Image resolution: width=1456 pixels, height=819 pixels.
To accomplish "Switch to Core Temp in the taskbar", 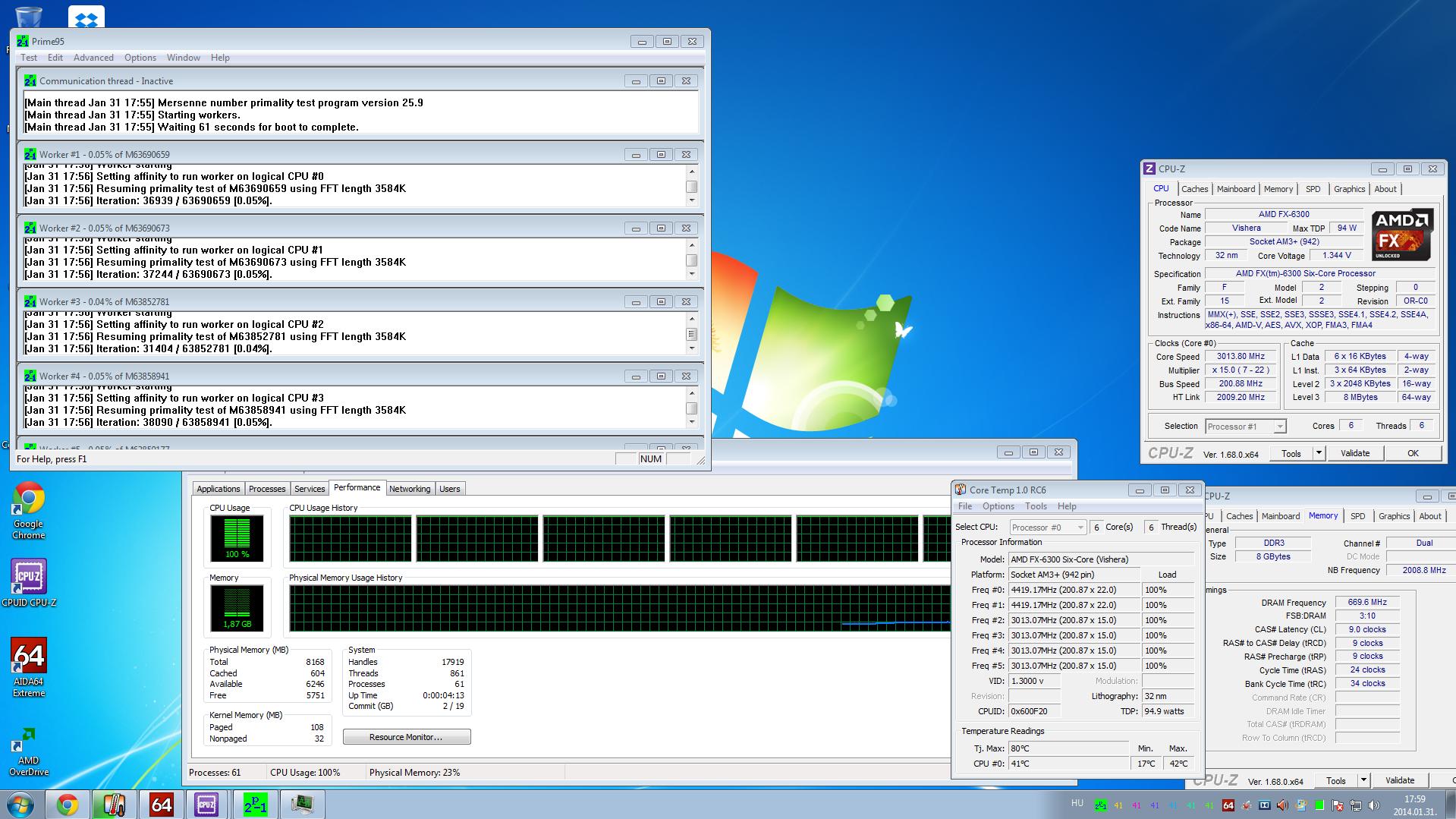I will (x=114, y=805).
